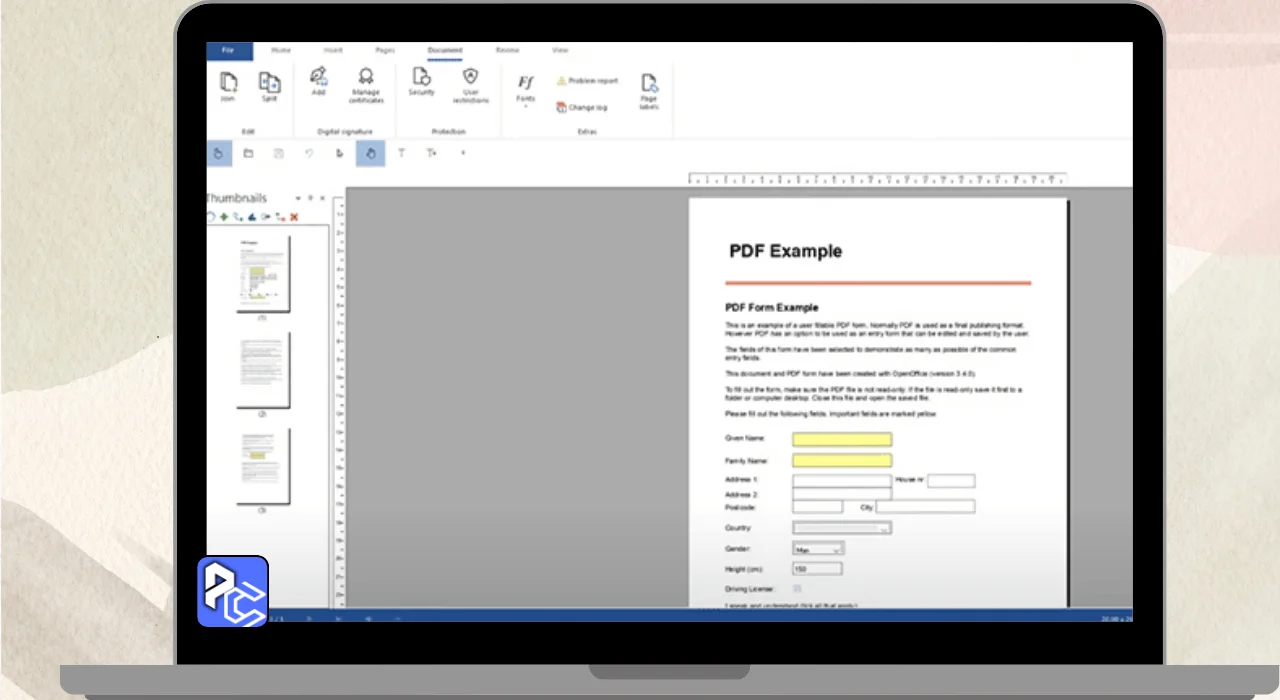Click the House nr field
1280x700 pixels.
pyautogui.click(x=951, y=481)
